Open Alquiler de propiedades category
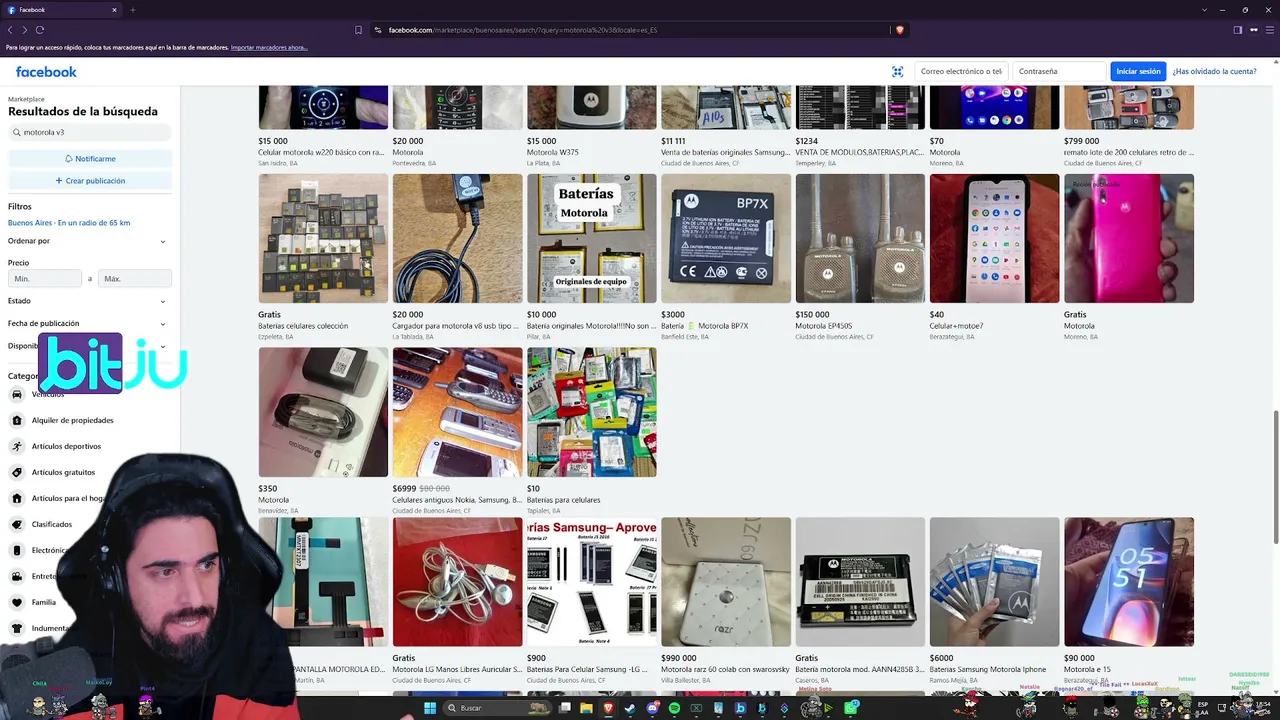 72,420
